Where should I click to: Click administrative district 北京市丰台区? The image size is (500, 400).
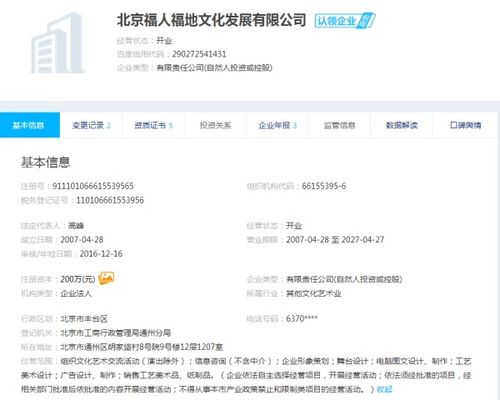84,319
